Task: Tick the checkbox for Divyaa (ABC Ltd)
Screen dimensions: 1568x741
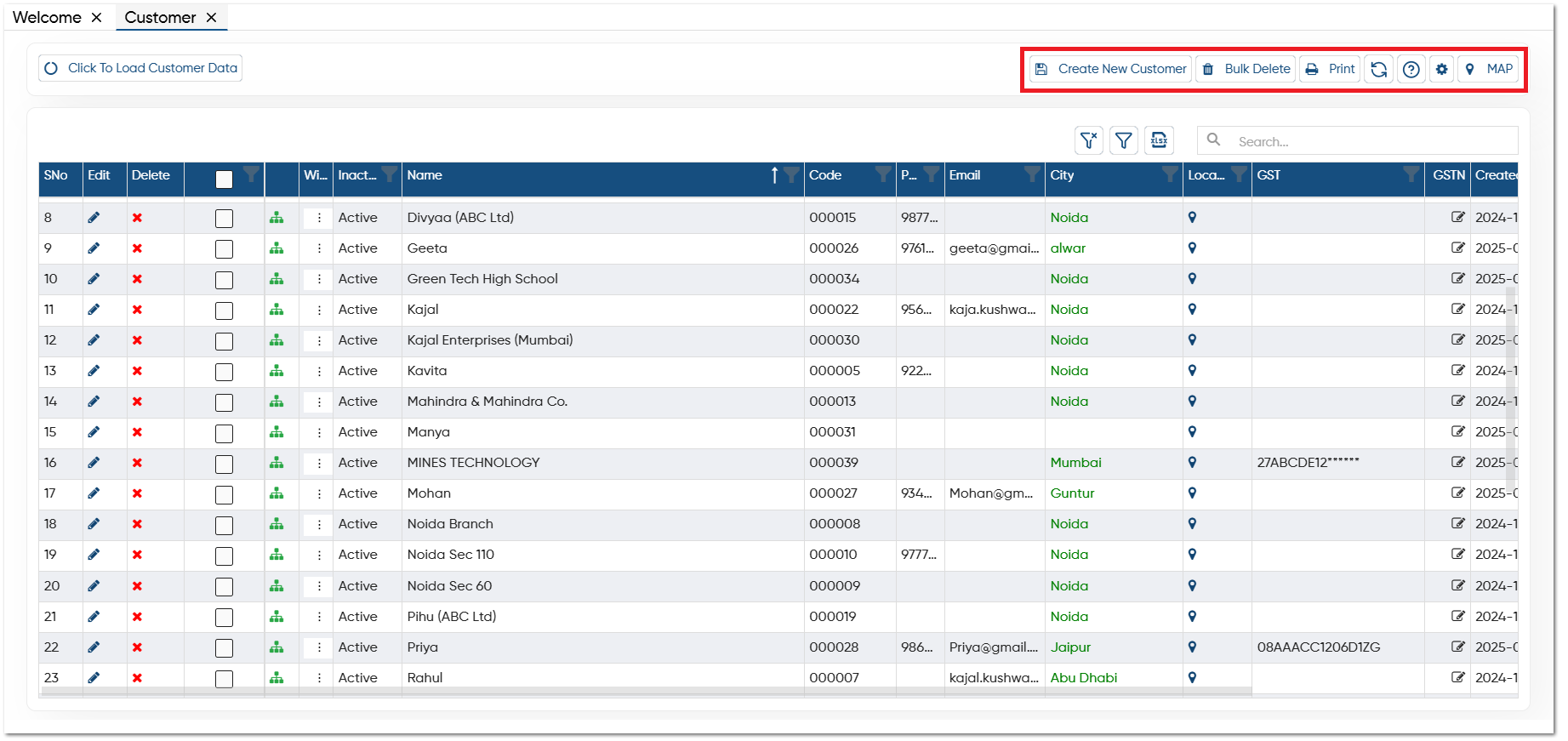Action: click(x=224, y=219)
